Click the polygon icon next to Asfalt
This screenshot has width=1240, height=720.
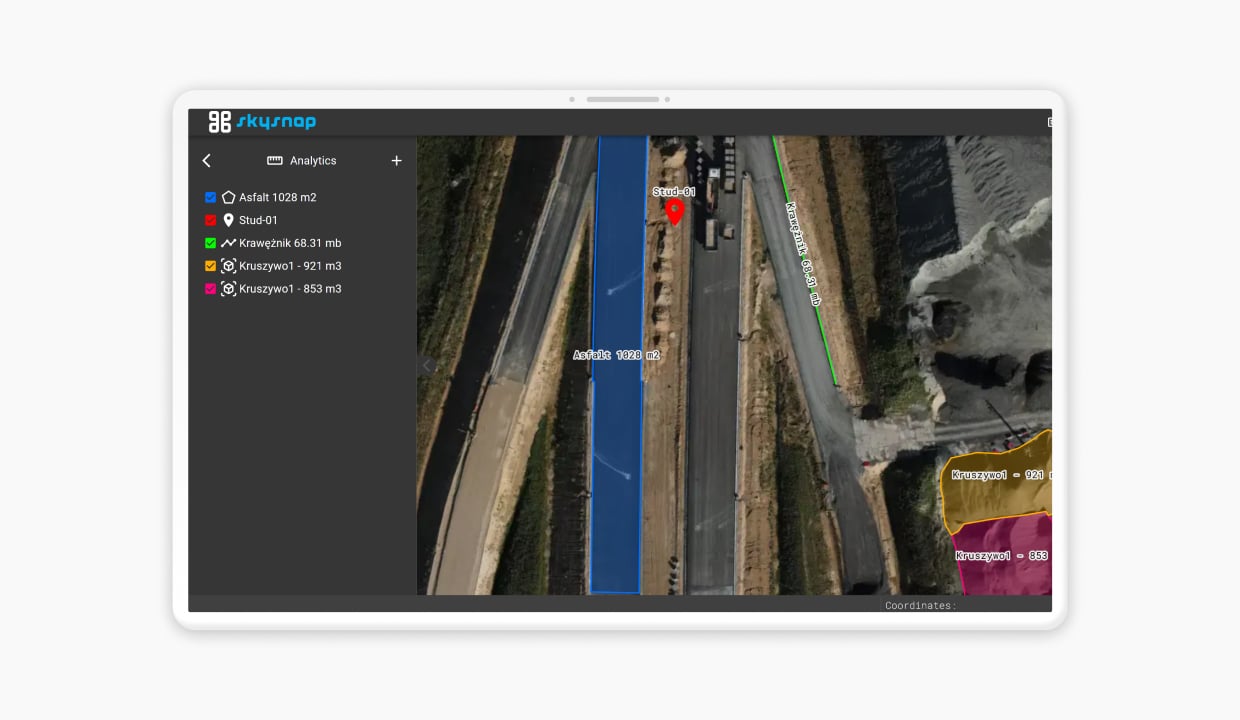click(228, 198)
